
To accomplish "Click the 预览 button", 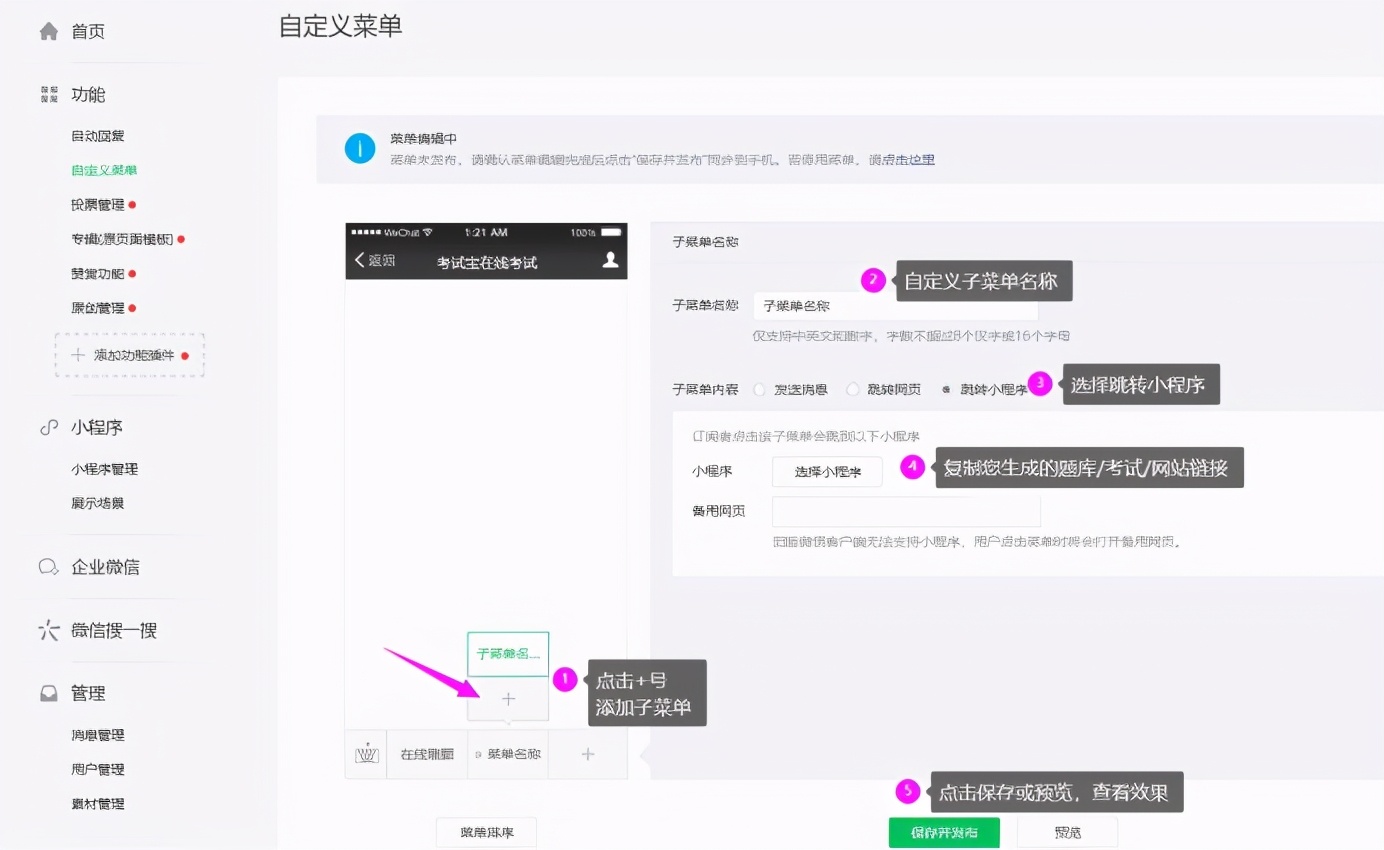I will point(1067,832).
